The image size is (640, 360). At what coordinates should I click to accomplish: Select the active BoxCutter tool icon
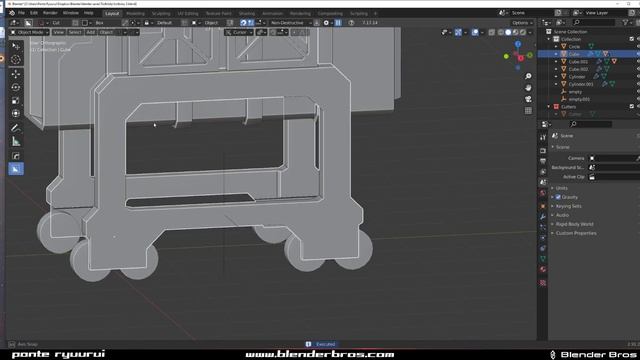[16, 169]
